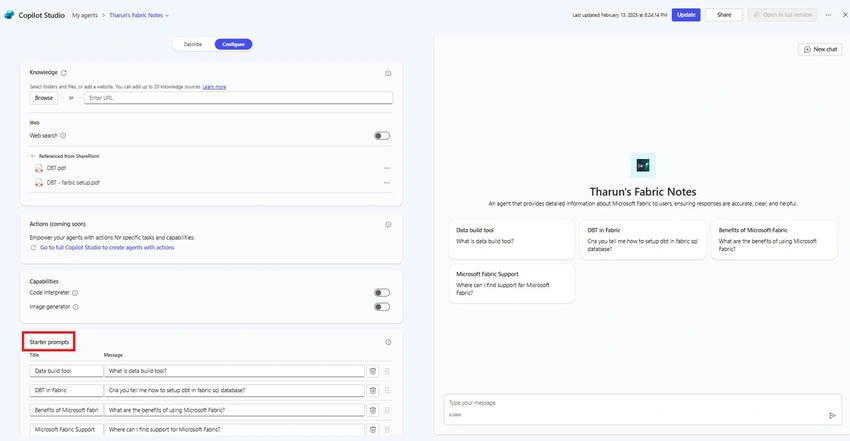The image size is (850, 441).
Task: Edit Benefits of Microsoft Fabric title field
Action: (67, 410)
